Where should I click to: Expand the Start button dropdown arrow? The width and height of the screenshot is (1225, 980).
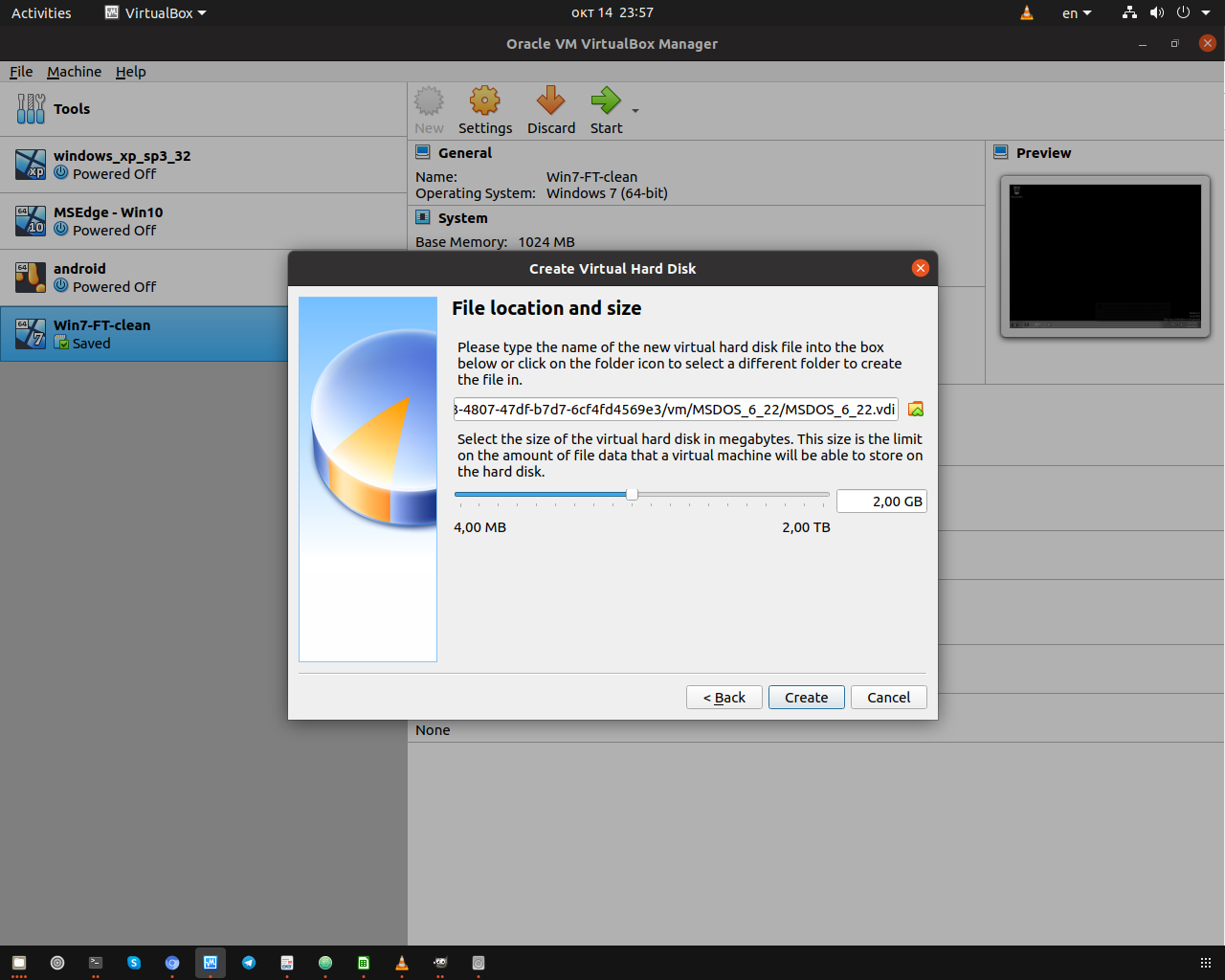(635, 111)
